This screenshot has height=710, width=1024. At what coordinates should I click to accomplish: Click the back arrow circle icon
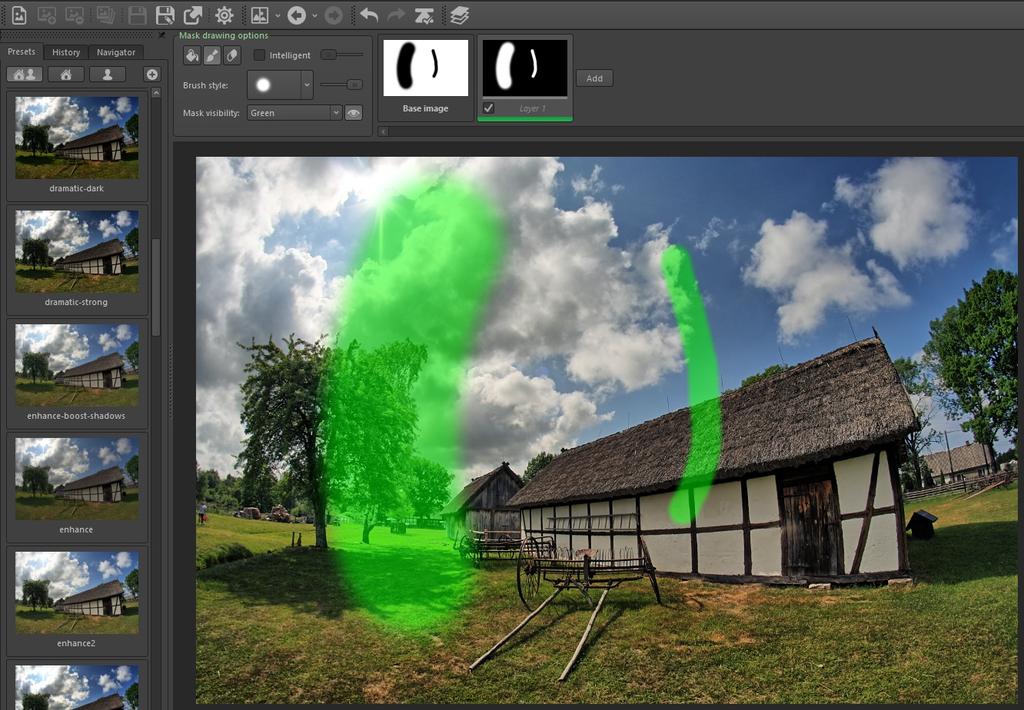296,14
